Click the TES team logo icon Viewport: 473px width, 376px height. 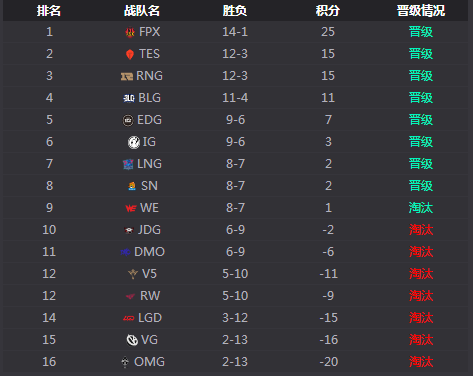tap(130, 54)
